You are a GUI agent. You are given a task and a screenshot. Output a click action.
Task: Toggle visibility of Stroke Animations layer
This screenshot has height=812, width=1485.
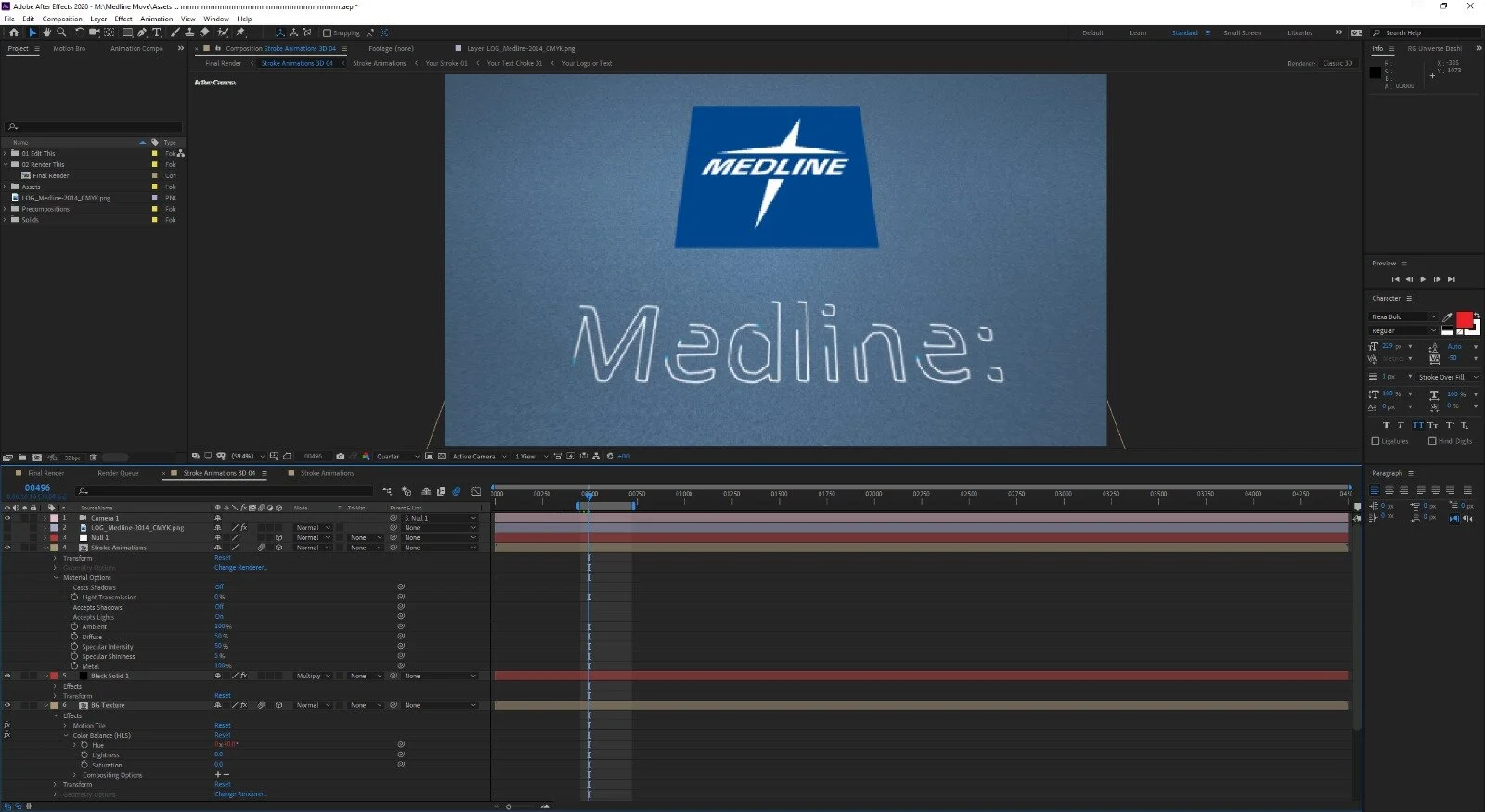pyautogui.click(x=7, y=548)
